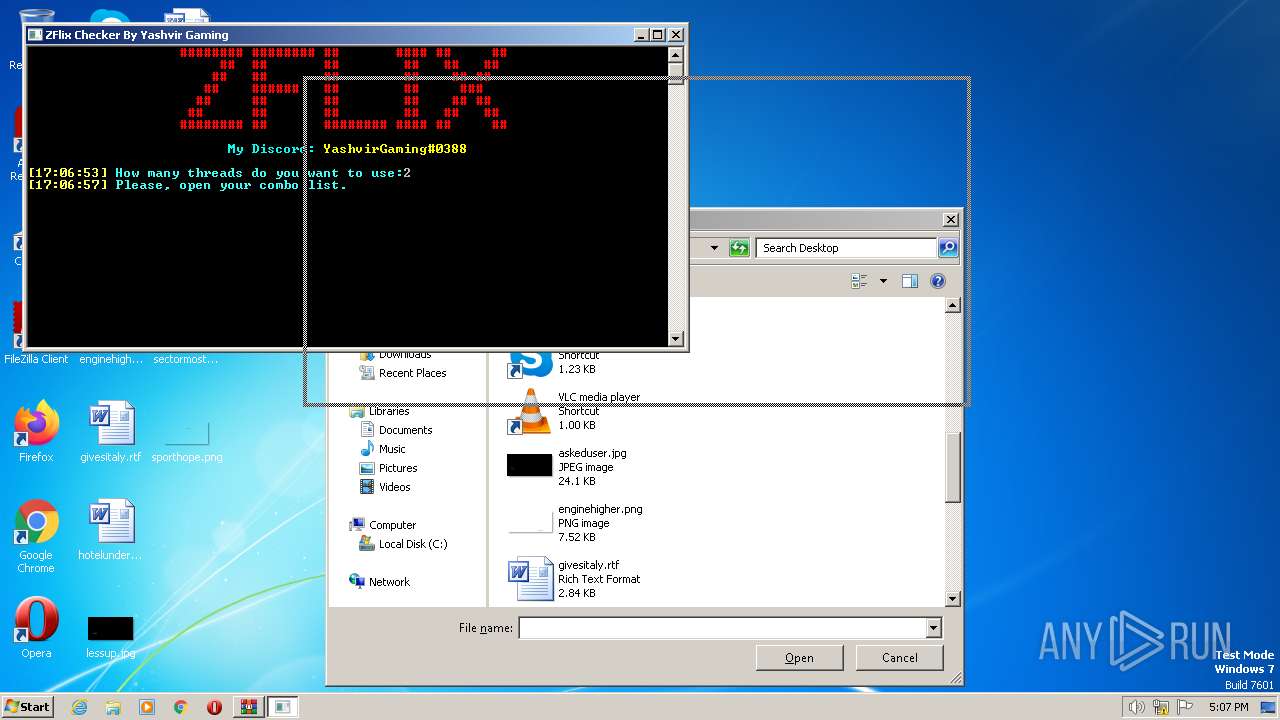
Task: Click the Start button
Action: [x=27, y=706]
